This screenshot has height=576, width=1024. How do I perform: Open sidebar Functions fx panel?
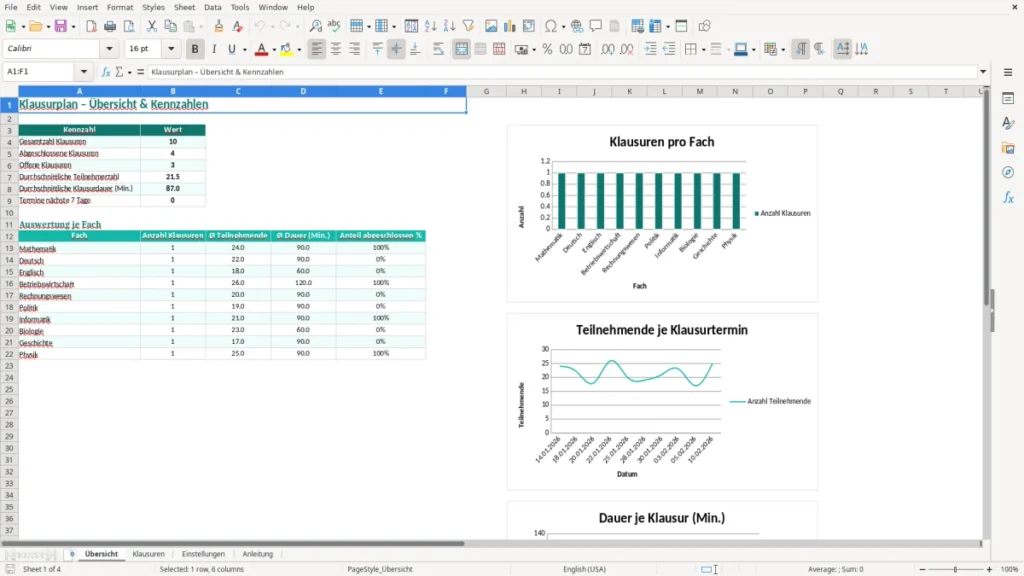click(1008, 197)
